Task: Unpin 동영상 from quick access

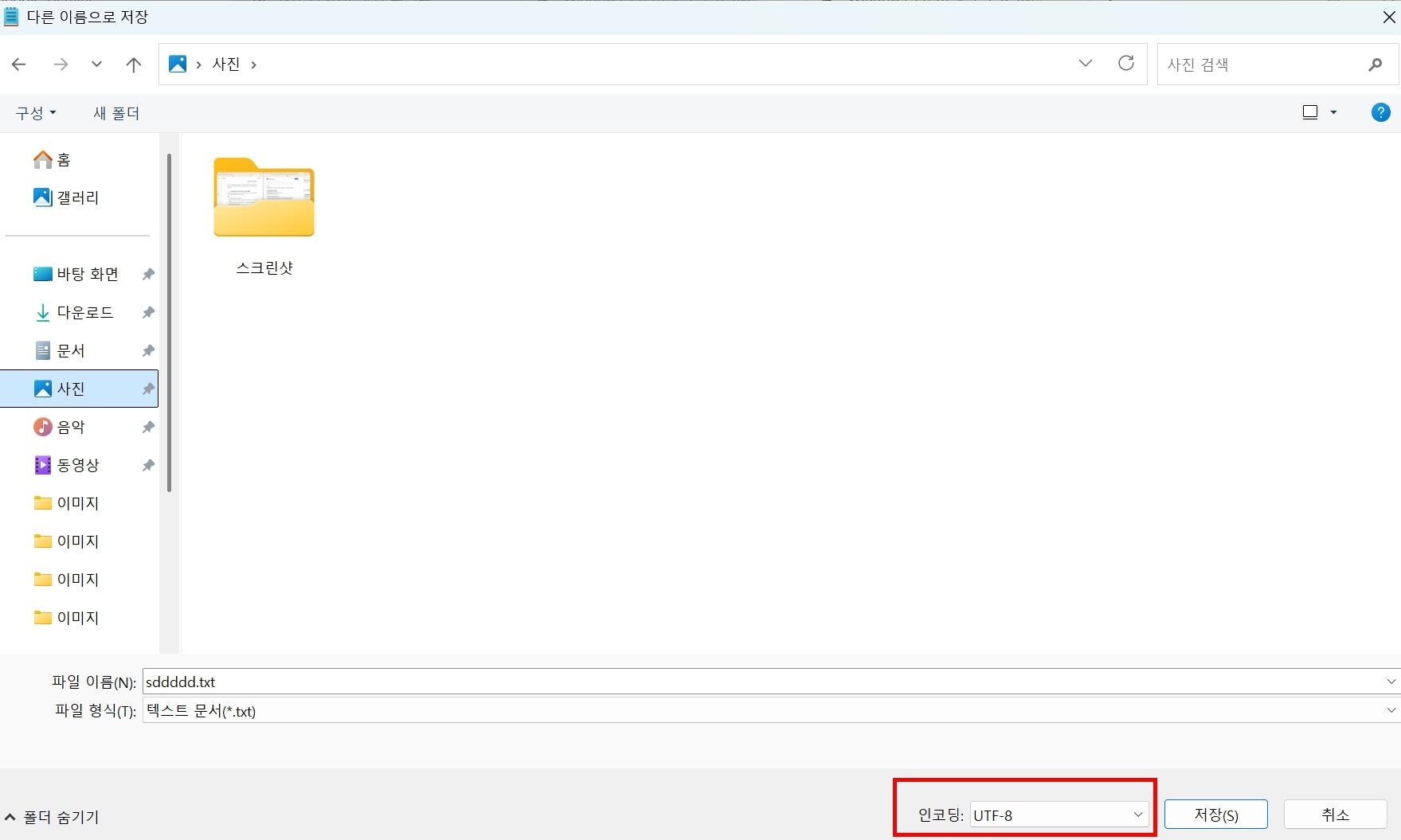Action: point(147,465)
